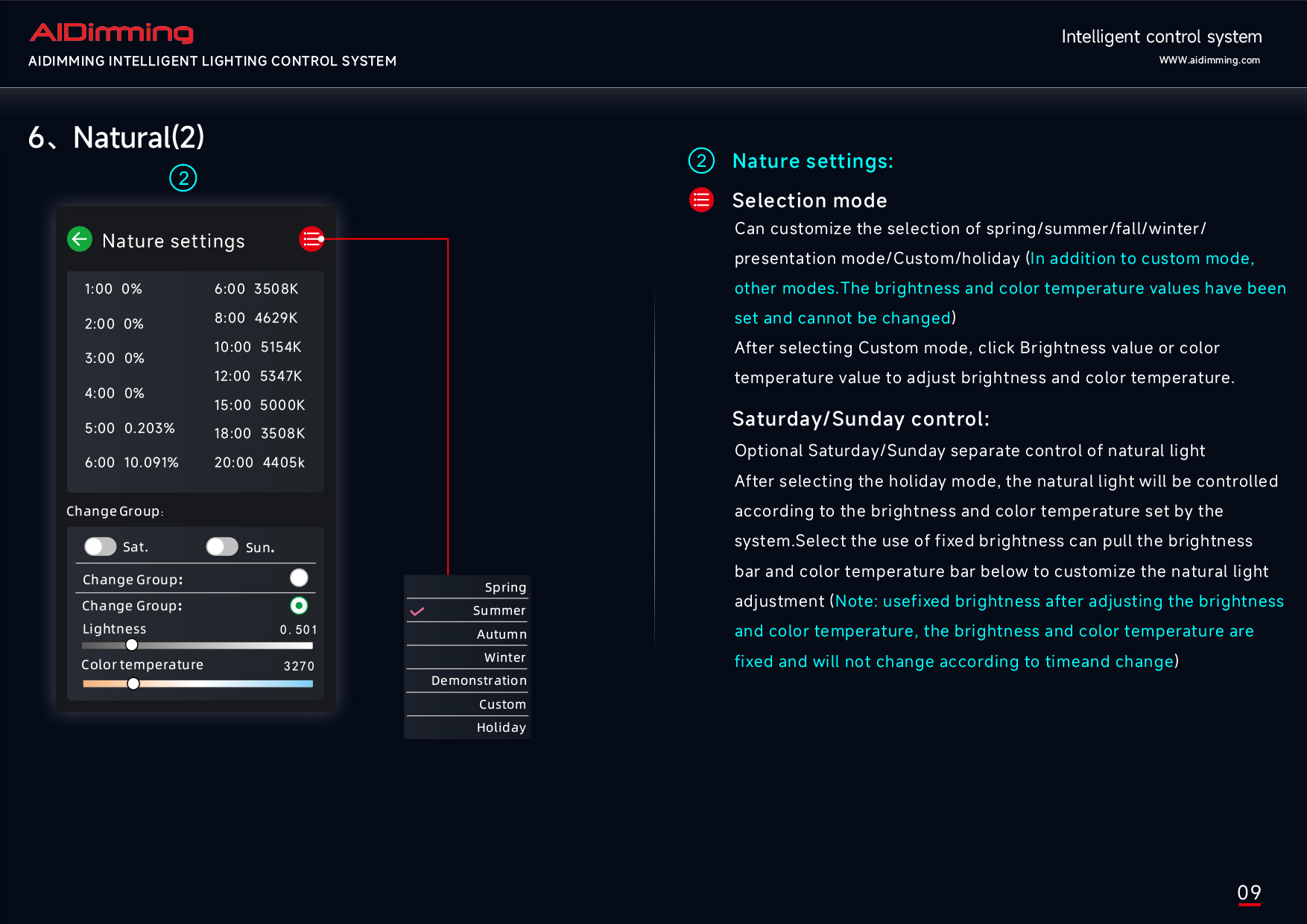Click the Lightness slider handle
Viewport: 1307px width, 924px height.
point(132,645)
